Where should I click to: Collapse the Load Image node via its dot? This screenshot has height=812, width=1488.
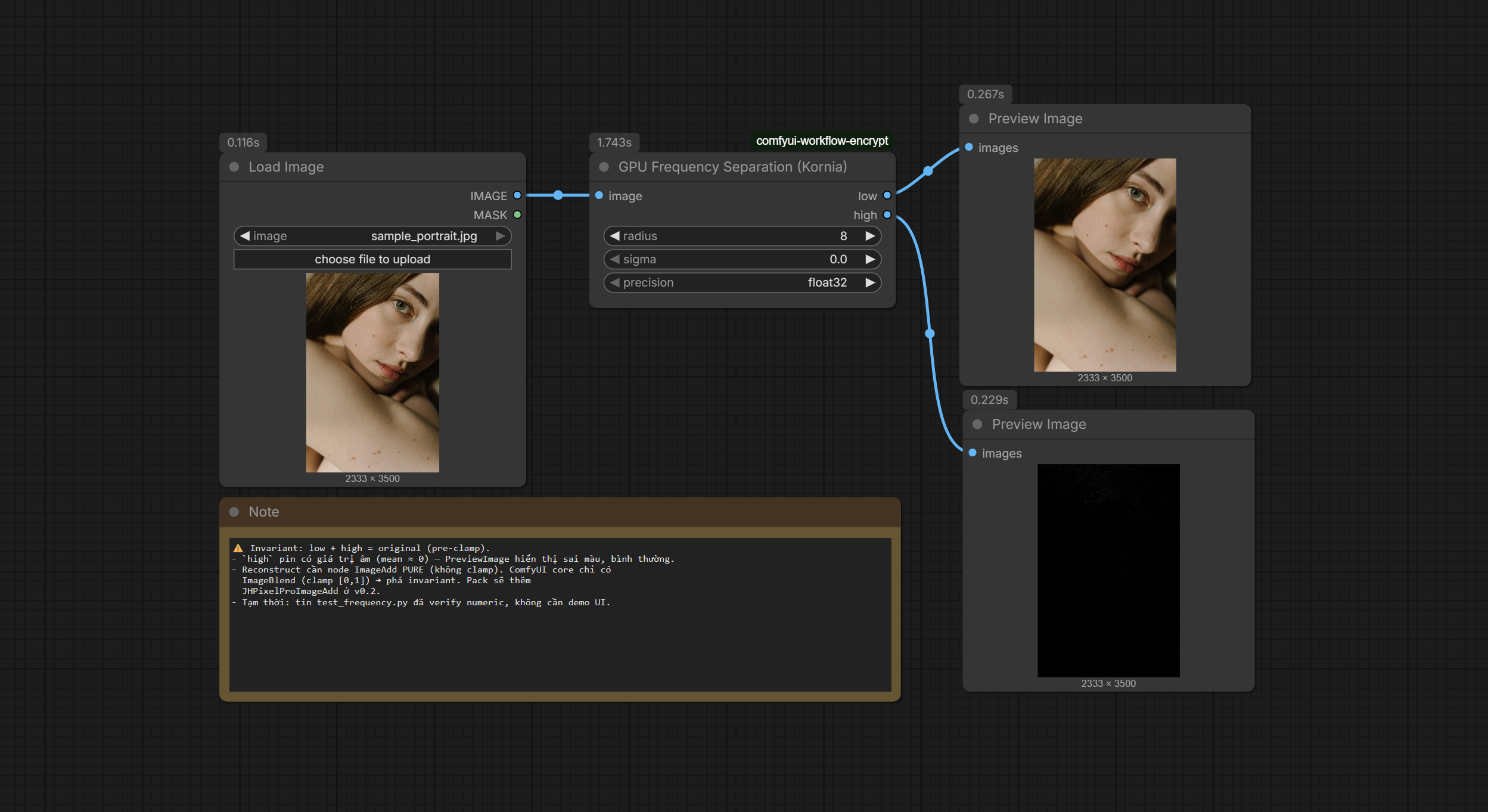[234, 167]
